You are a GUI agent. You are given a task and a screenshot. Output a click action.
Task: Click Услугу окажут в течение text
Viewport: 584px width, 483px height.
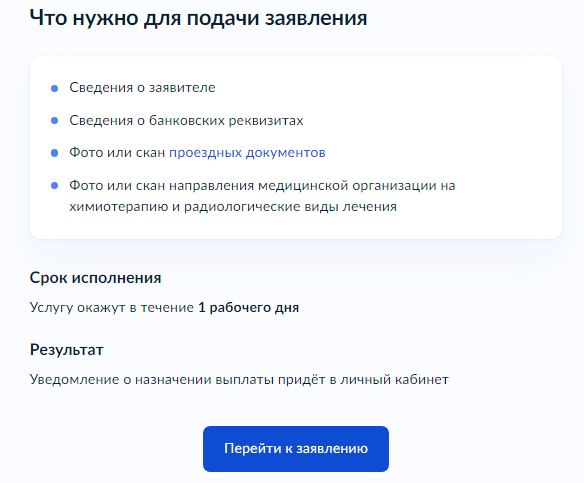point(112,308)
